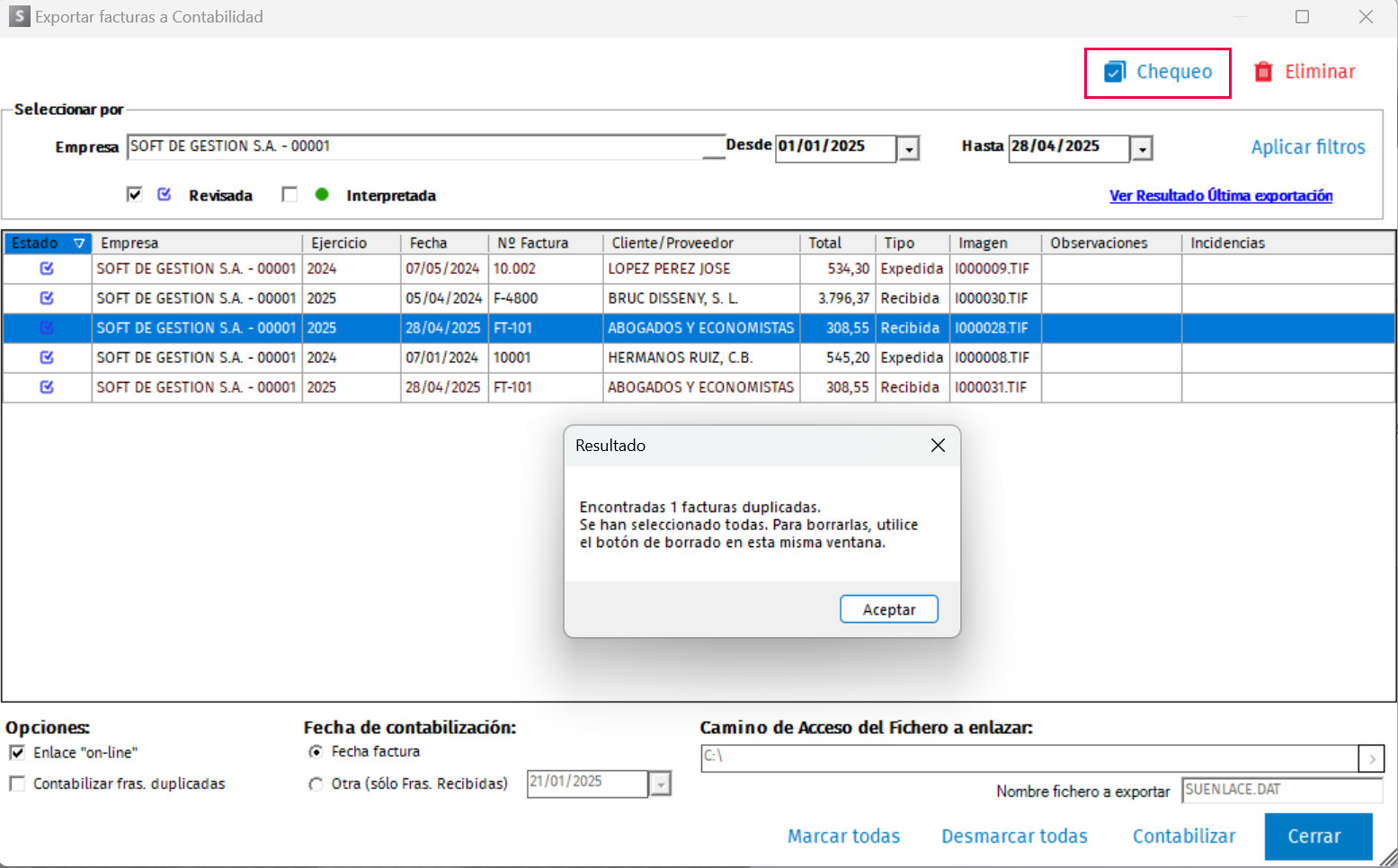Sort by Cliente/Proveedor column header
The width and height of the screenshot is (1398, 868).
point(701,244)
